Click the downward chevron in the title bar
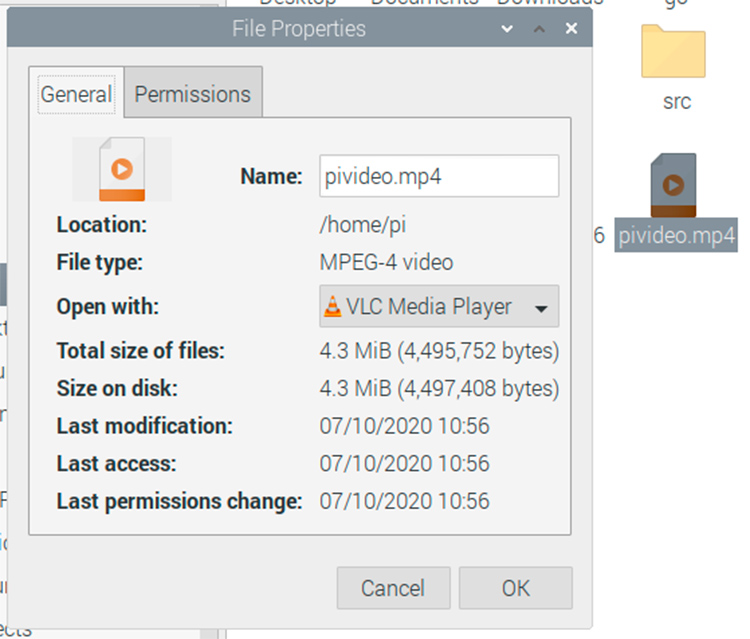This screenshot has height=639, width=750. (x=506, y=29)
